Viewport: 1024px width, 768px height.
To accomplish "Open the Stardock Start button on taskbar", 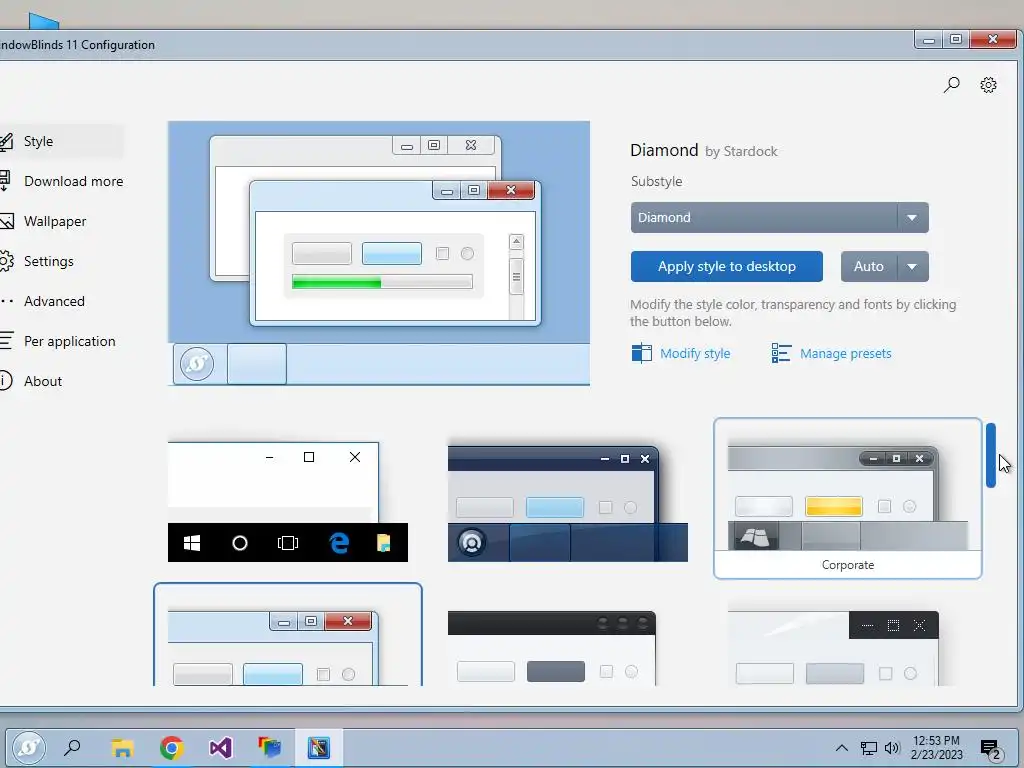I will (29, 748).
